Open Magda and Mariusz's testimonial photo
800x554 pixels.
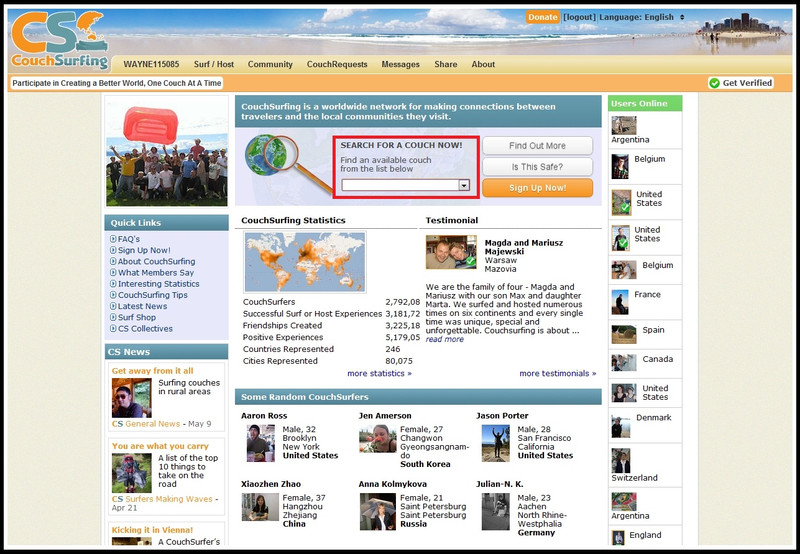click(x=451, y=252)
